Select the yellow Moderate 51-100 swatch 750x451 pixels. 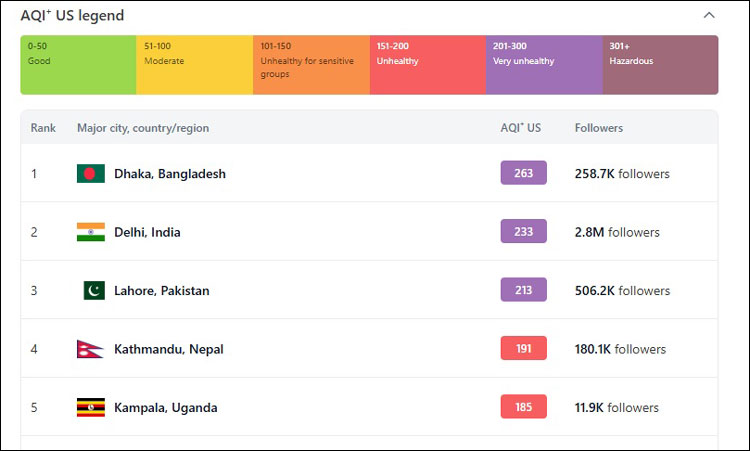coord(194,65)
